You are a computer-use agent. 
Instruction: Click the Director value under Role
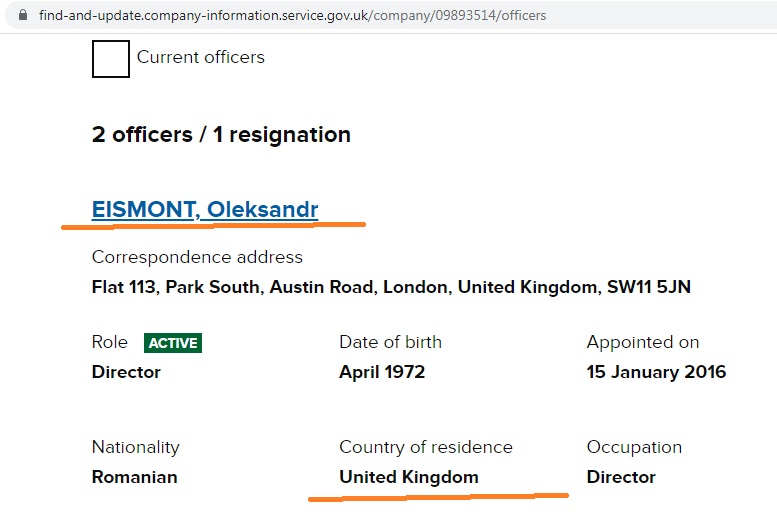click(126, 372)
